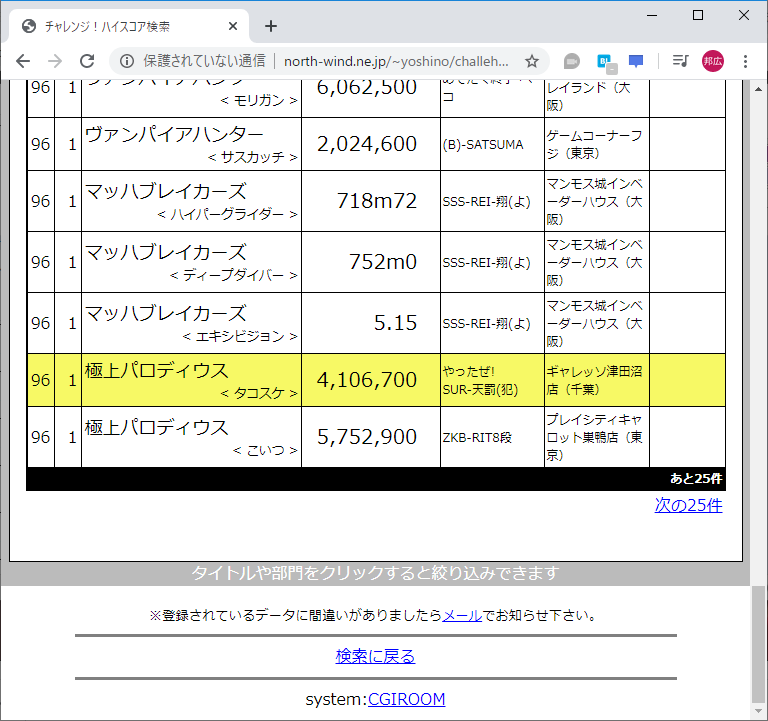Open the Chrome three-dot menu

(745, 61)
